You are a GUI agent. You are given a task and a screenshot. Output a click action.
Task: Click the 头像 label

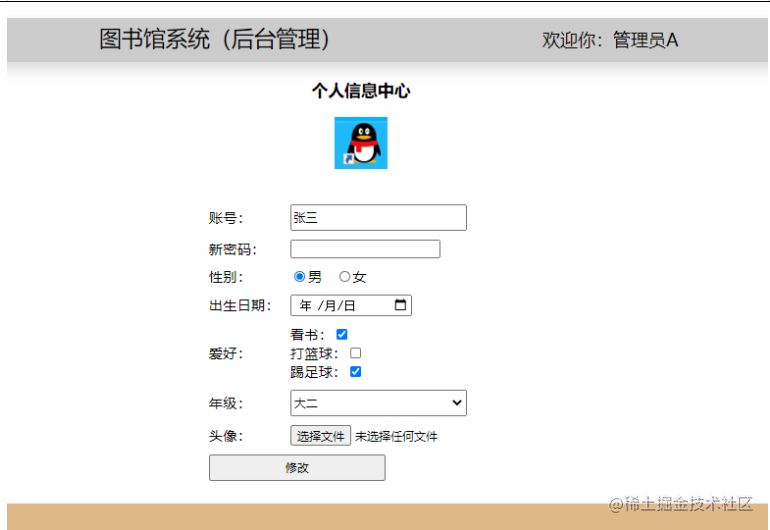tap(226, 436)
